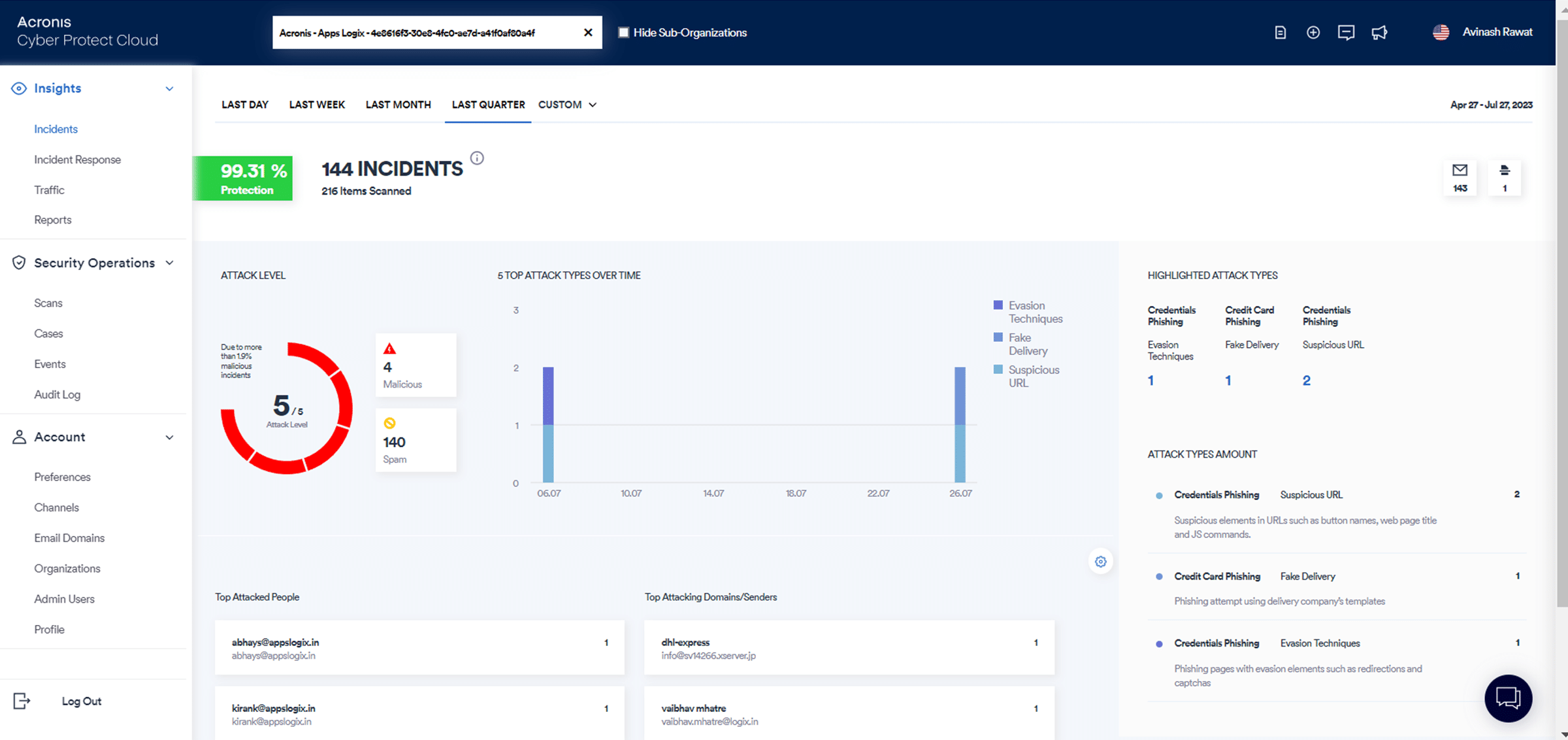Collapse the Security Operations section
1568x740 pixels.
click(169, 263)
